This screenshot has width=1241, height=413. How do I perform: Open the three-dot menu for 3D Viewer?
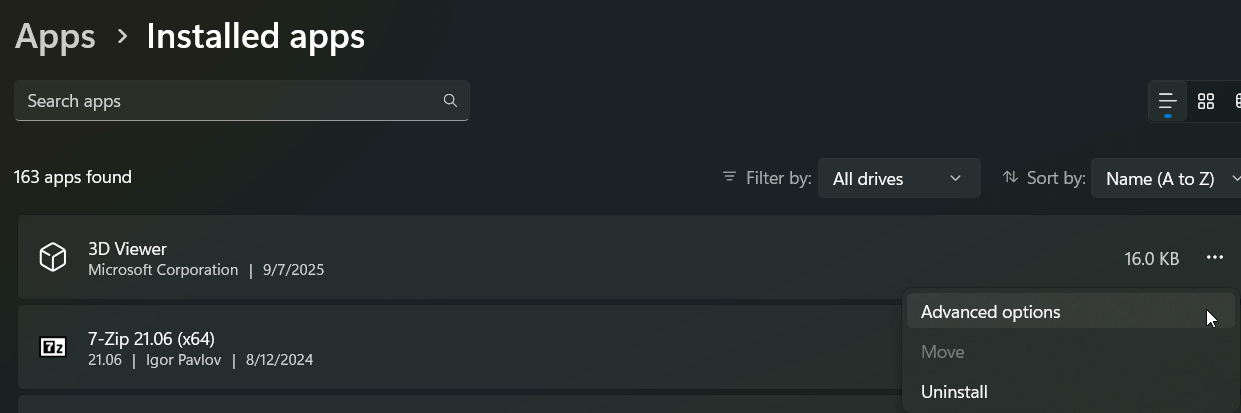click(1215, 258)
